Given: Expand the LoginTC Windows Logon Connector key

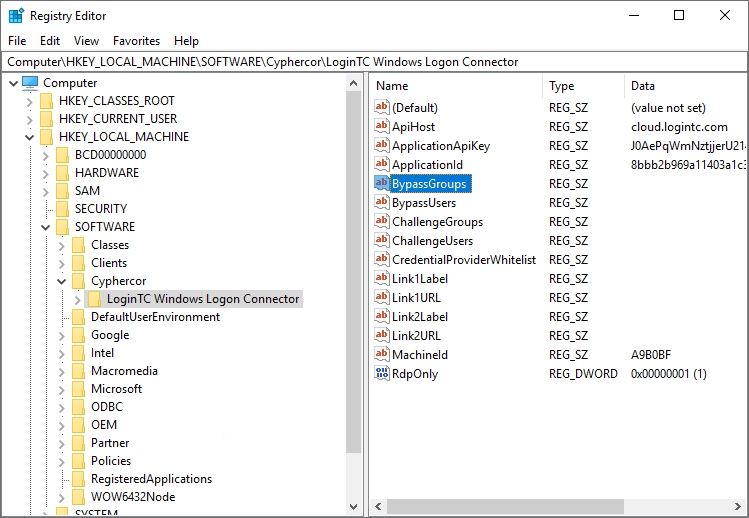Looking at the screenshot, I should pos(78,300).
